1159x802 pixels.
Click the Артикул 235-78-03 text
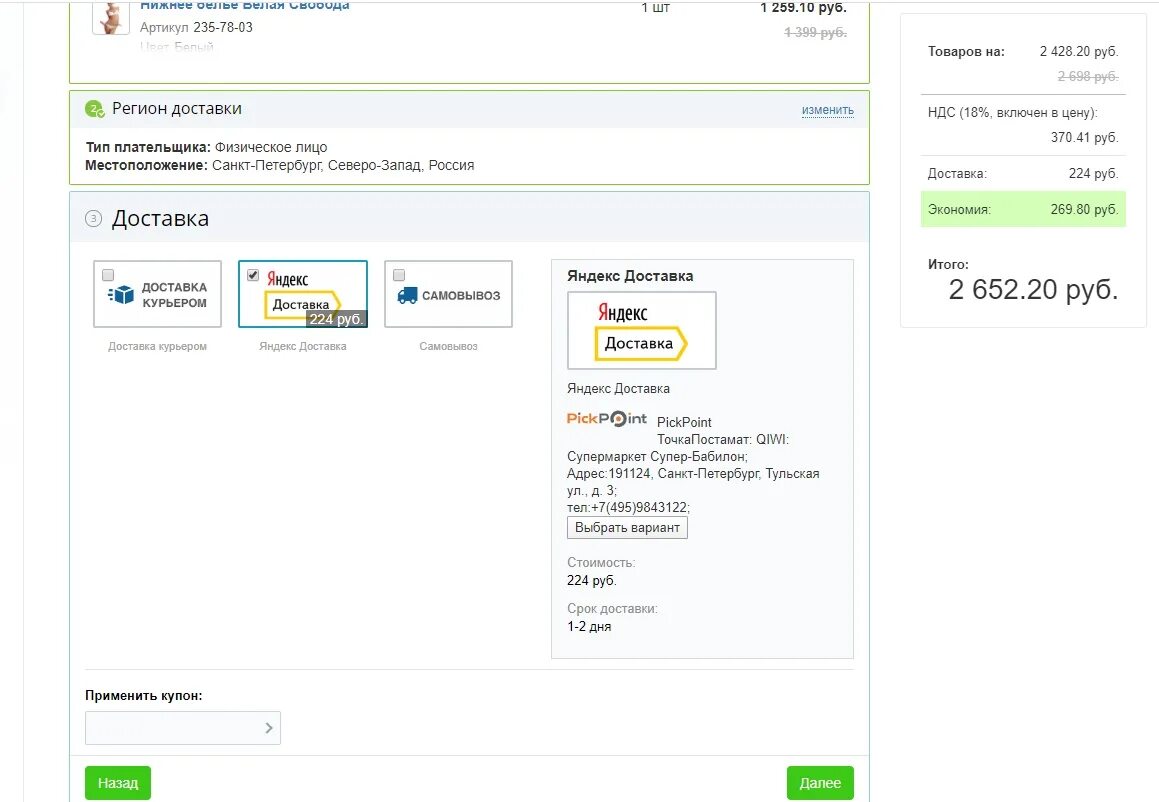pos(196,27)
